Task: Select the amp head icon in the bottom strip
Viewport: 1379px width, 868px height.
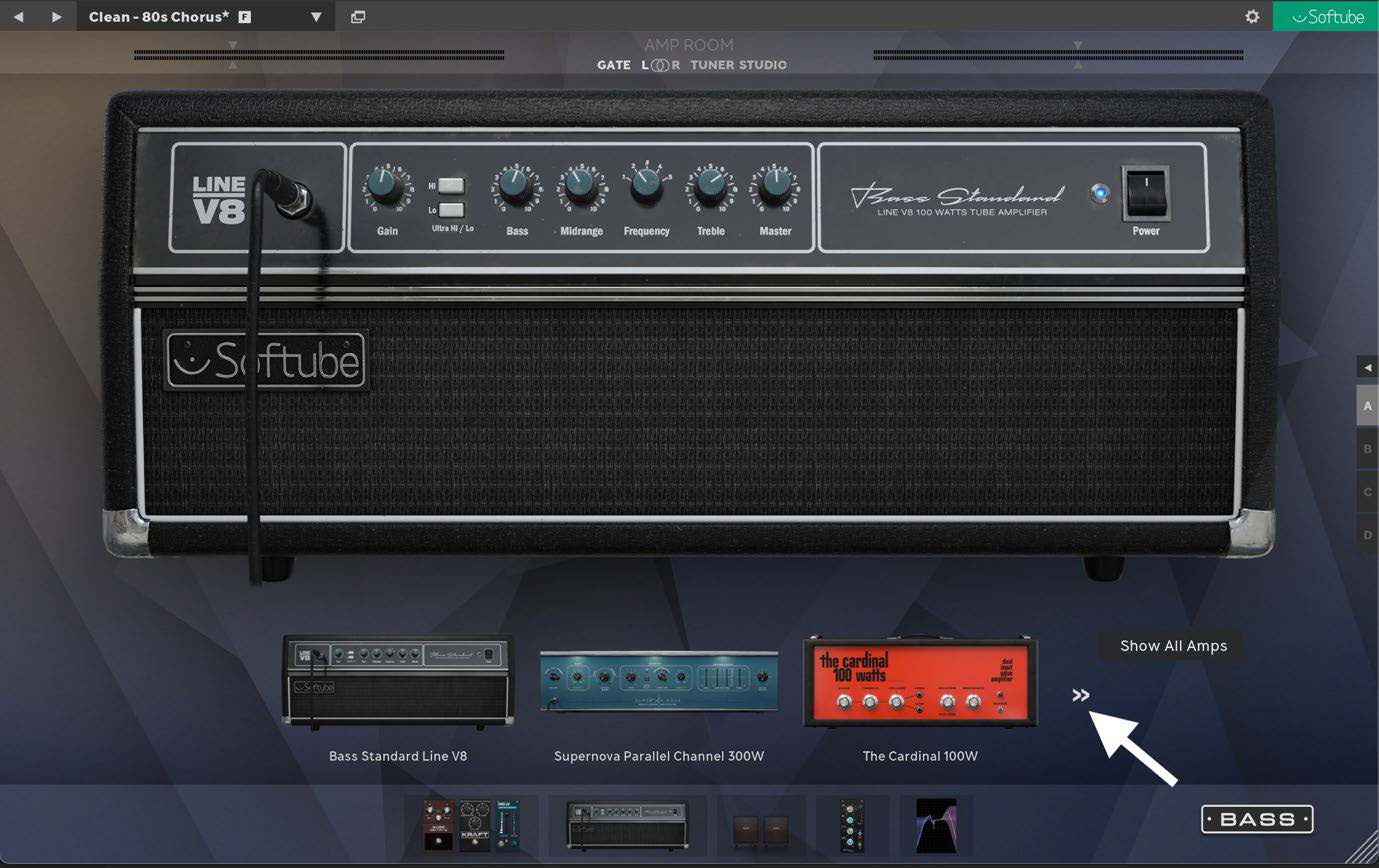Action: [626, 826]
